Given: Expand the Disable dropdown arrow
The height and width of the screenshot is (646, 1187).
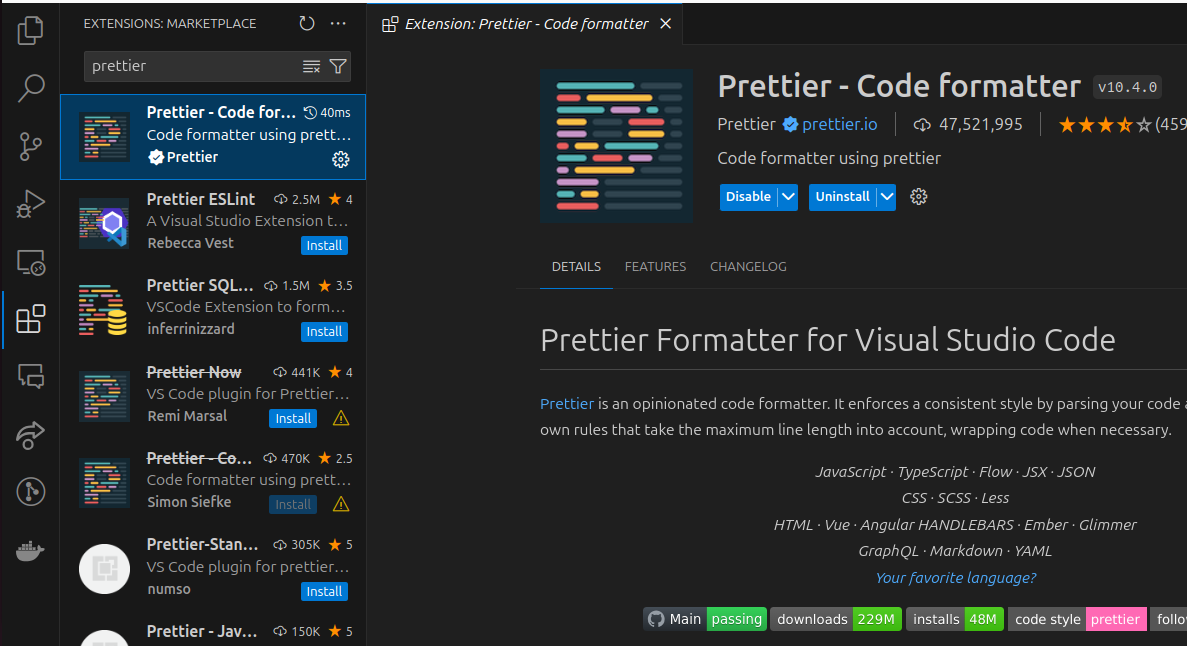Looking at the screenshot, I should [x=788, y=197].
